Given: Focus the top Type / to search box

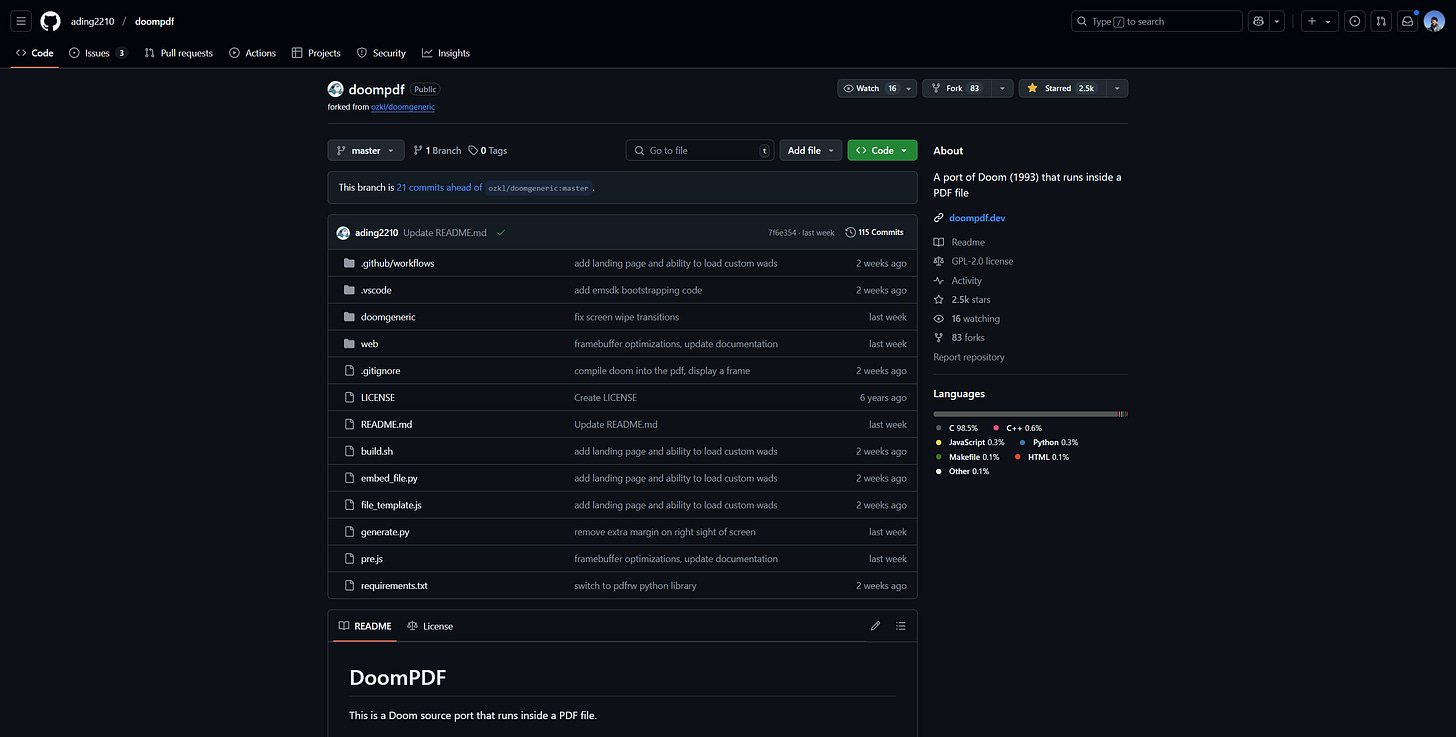Looking at the screenshot, I should (x=1157, y=21).
